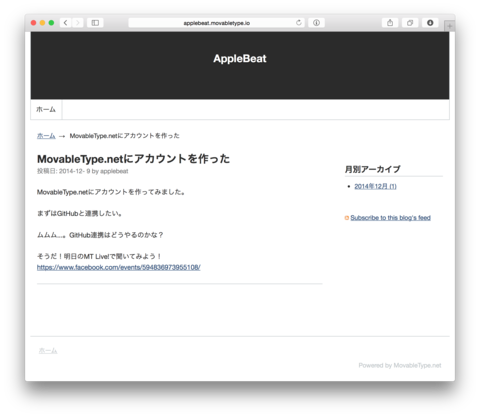Open the facebook.com events link
The width and height of the screenshot is (480, 417).
pos(118,267)
